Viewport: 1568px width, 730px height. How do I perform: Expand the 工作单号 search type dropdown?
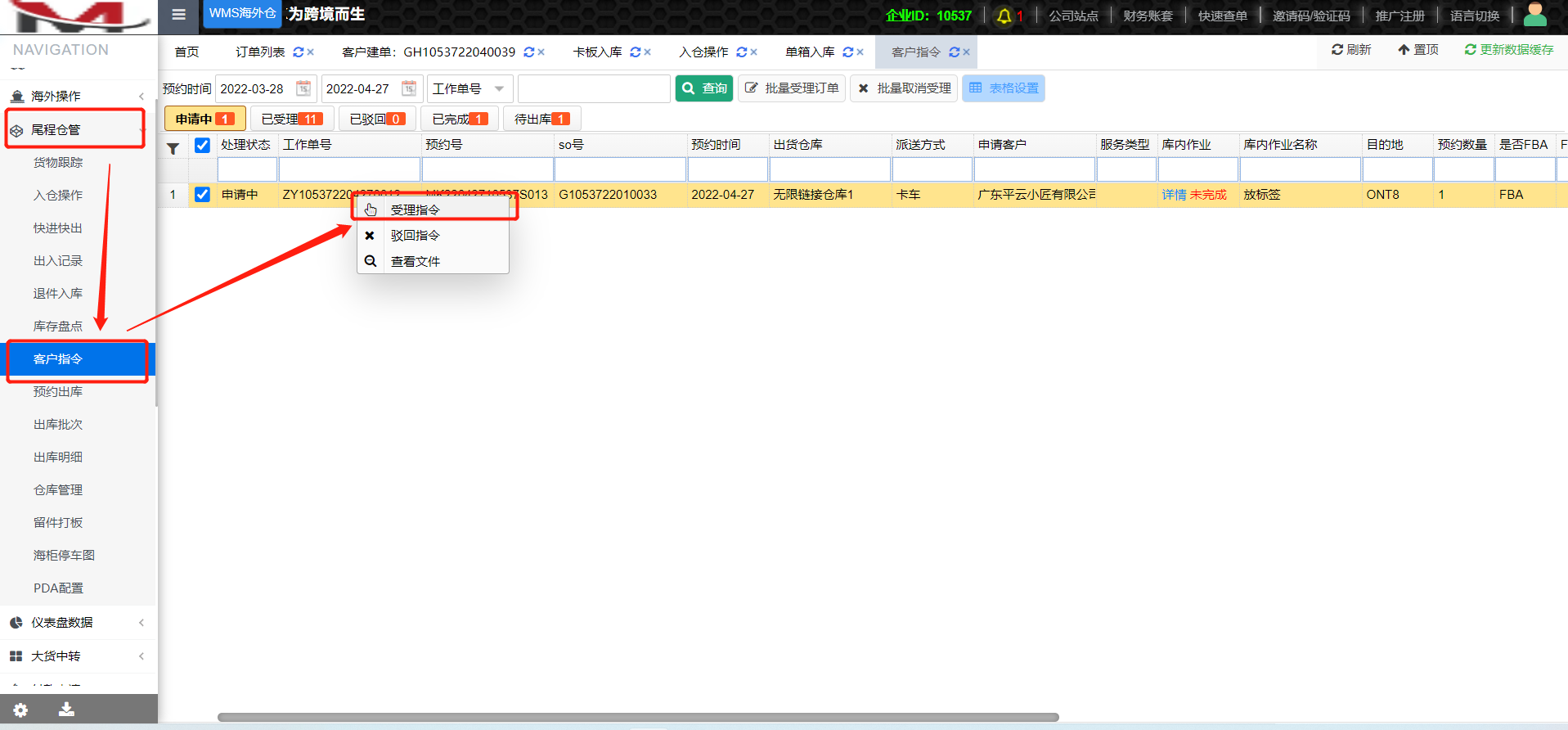coord(499,88)
